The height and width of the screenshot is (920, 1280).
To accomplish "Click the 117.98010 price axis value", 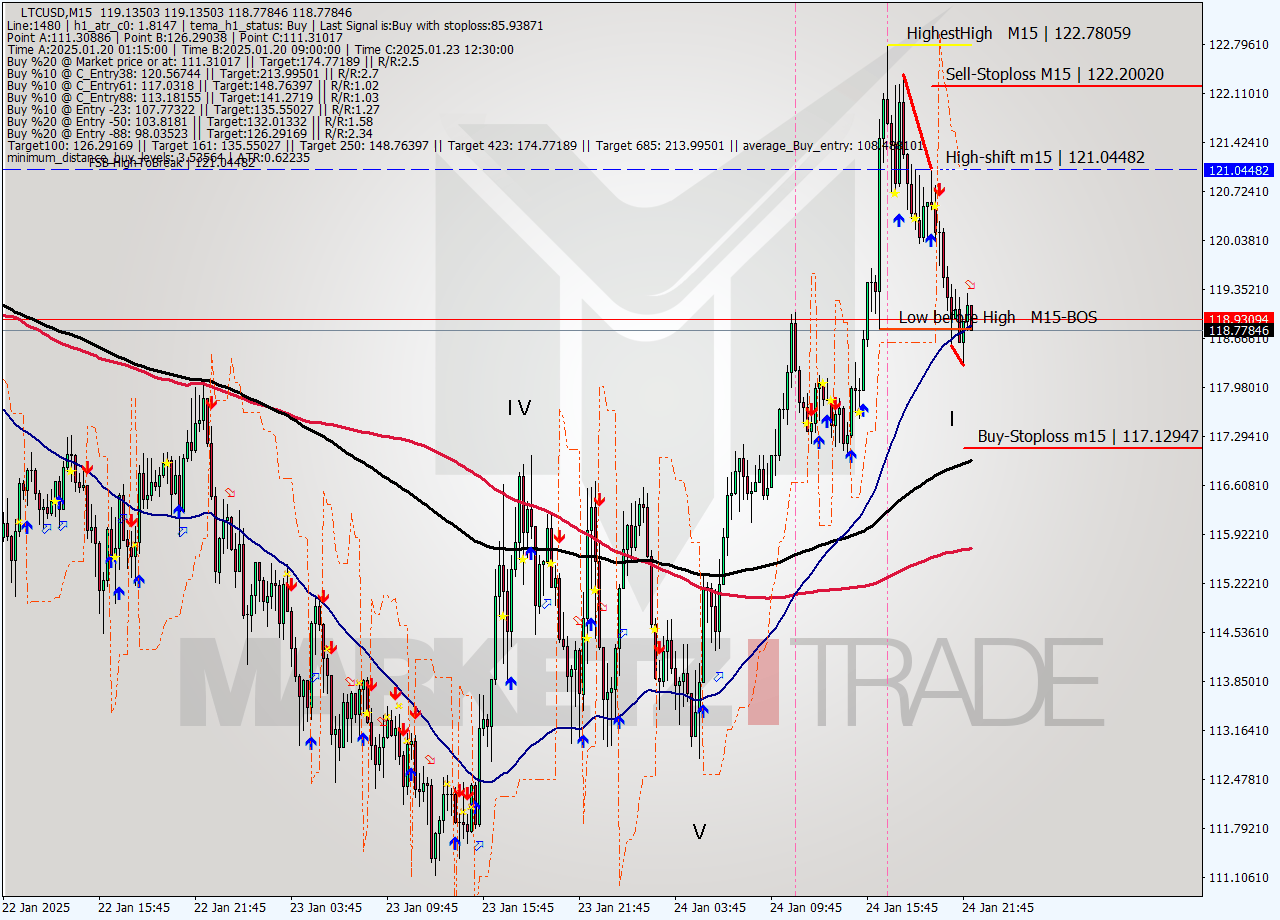I will click(x=1239, y=387).
